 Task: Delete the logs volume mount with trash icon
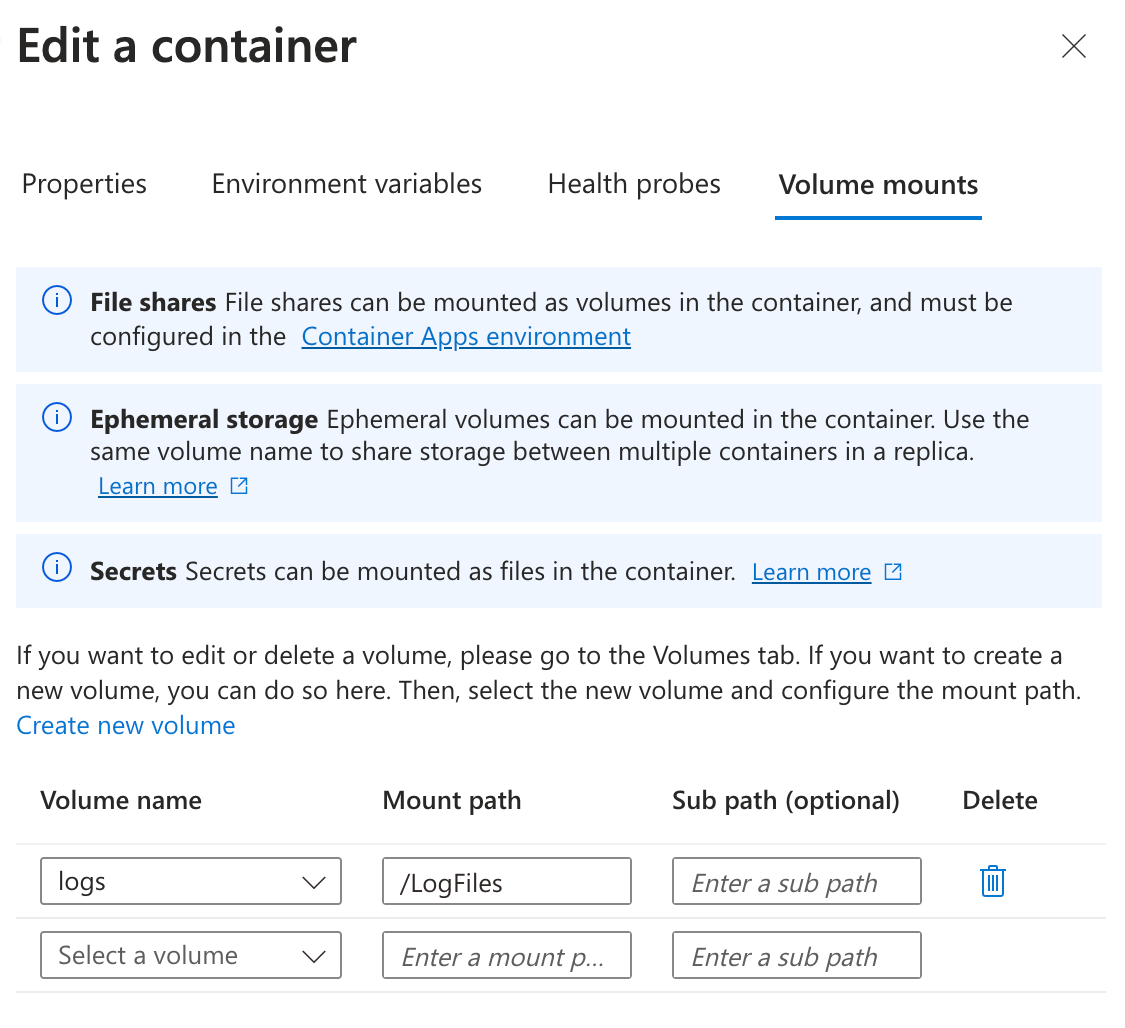992,881
